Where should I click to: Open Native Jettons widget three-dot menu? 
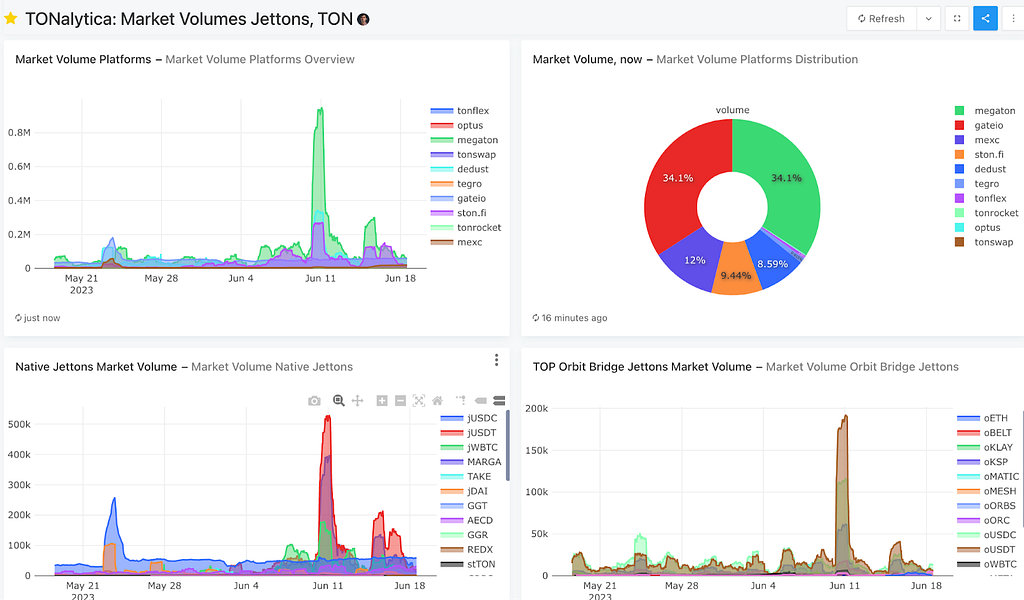coord(496,360)
